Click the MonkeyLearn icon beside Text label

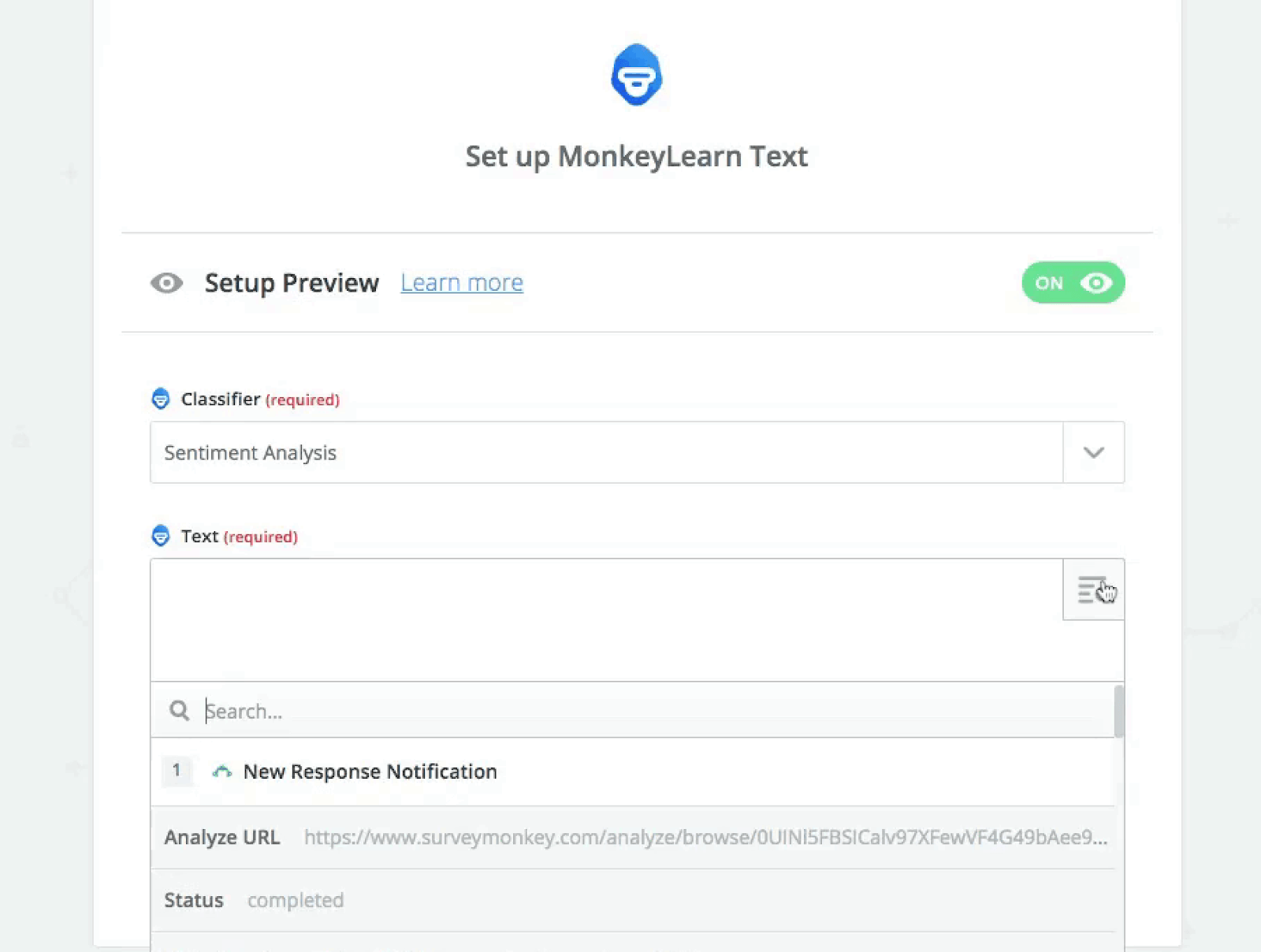point(161,536)
